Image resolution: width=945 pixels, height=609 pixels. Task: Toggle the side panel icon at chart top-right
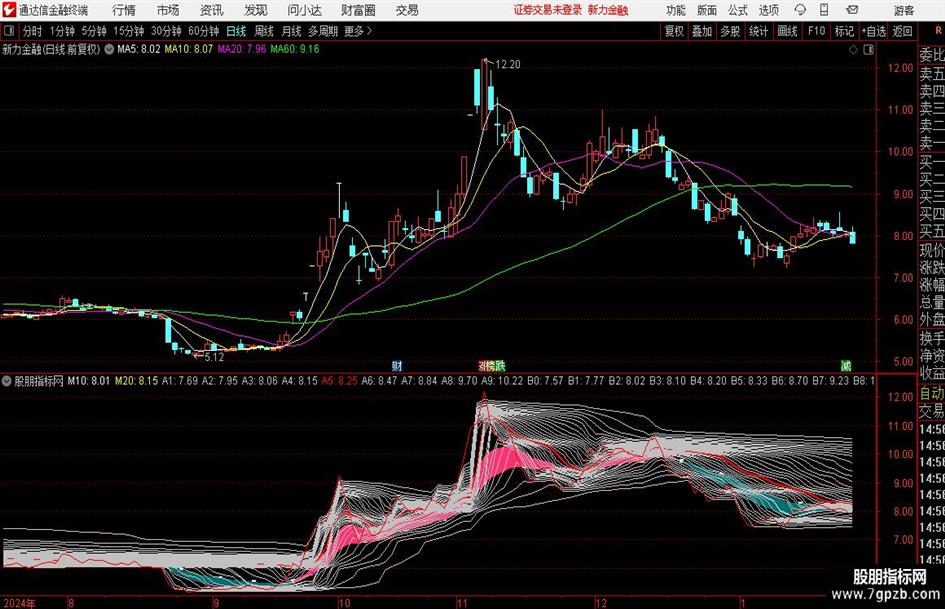868,50
